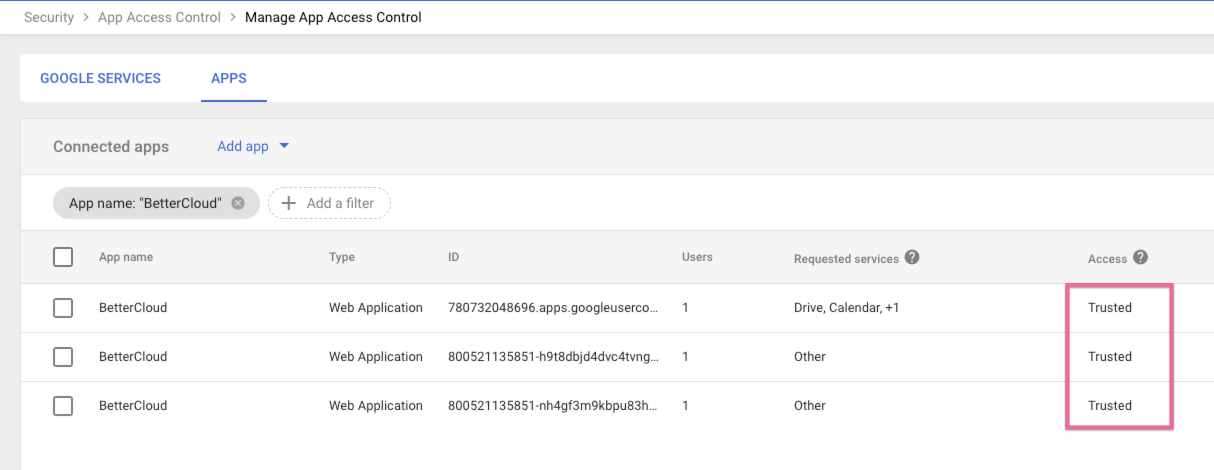This screenshot has height=470, width=1214.
Task: Click Trusted status in the first BetterCloud row
Action: pyautogui.click(x=1110, y=308)
